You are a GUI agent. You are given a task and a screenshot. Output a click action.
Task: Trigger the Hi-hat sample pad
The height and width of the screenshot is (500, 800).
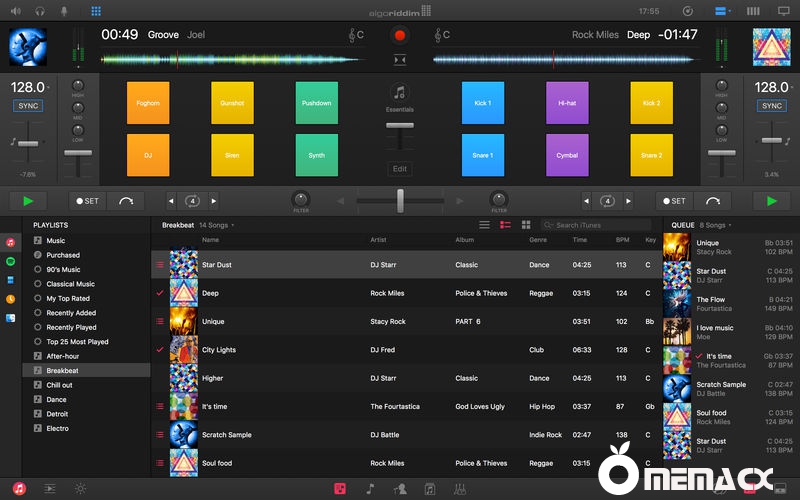[x=567, y=103]
